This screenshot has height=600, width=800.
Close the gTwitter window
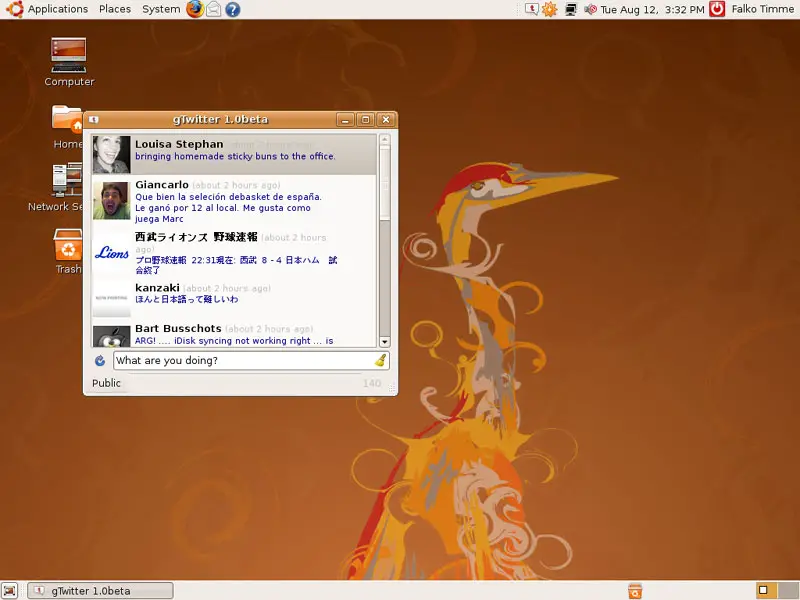tap(386, 120)
